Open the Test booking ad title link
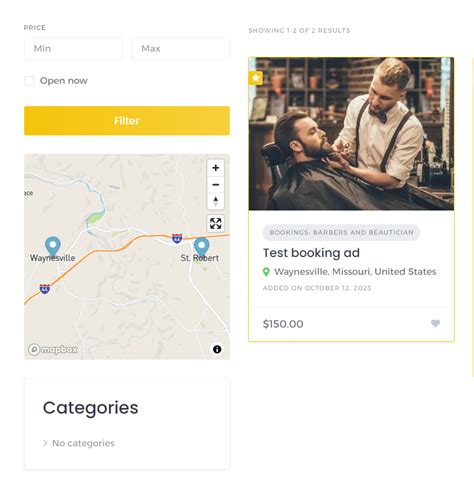474x479 pixels. tap(311, 253)
